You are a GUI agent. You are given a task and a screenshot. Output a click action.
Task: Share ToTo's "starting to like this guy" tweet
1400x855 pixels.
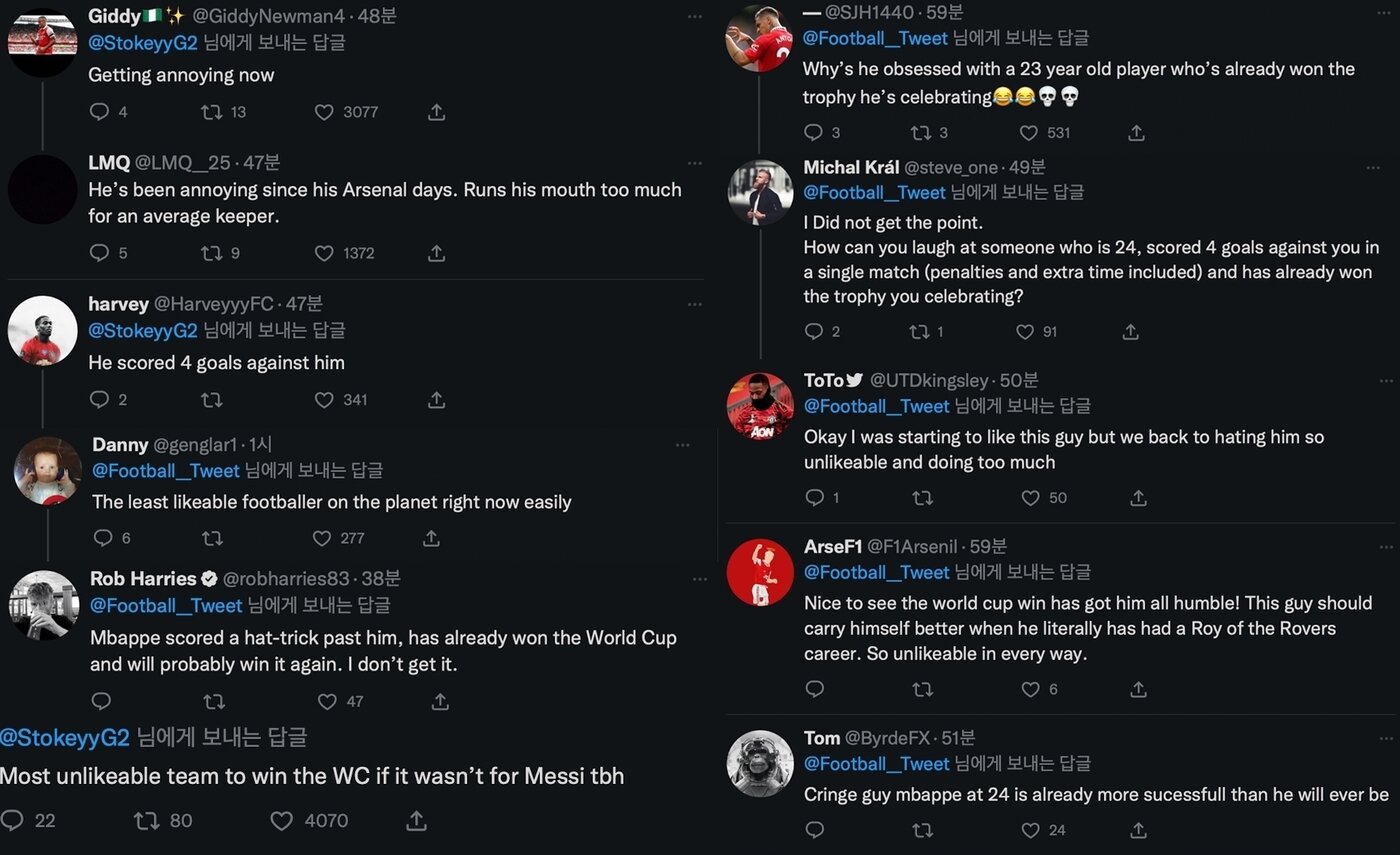tap(1138, 497)
